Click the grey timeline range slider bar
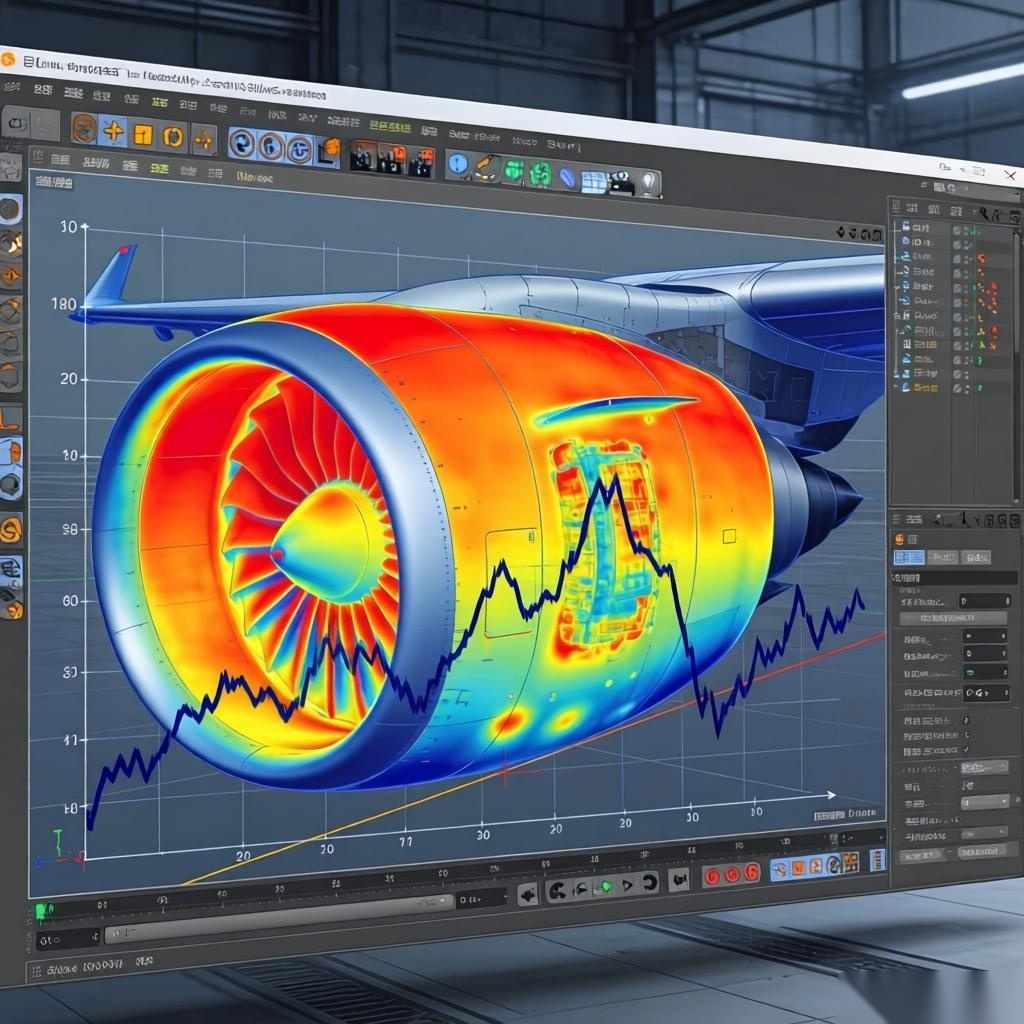 pyautogui.click(x=279, y=918)
